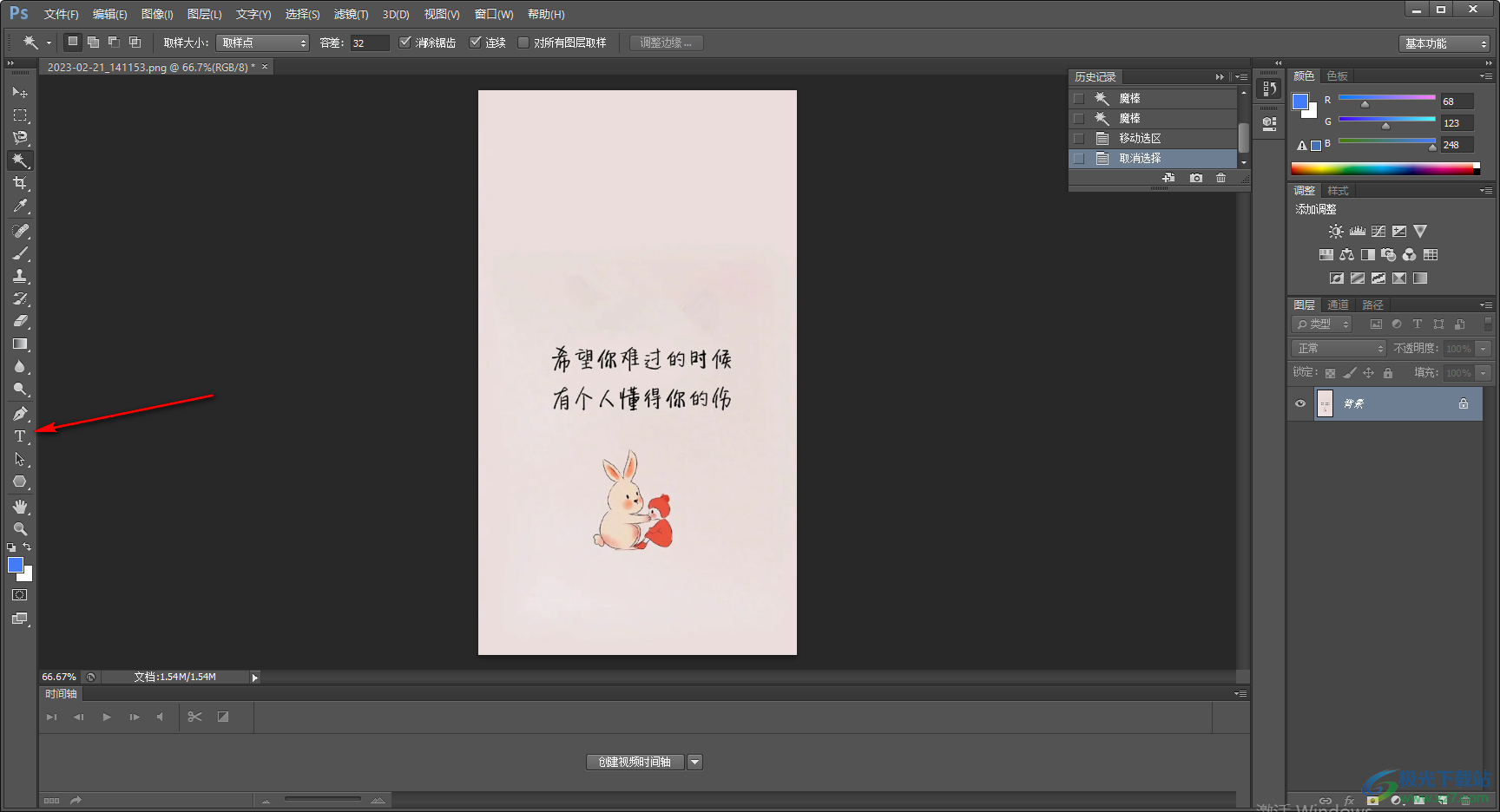Open timeline type dropdown arrow
This screenshot has width=1500, height=812.
(x=694, y=762)
